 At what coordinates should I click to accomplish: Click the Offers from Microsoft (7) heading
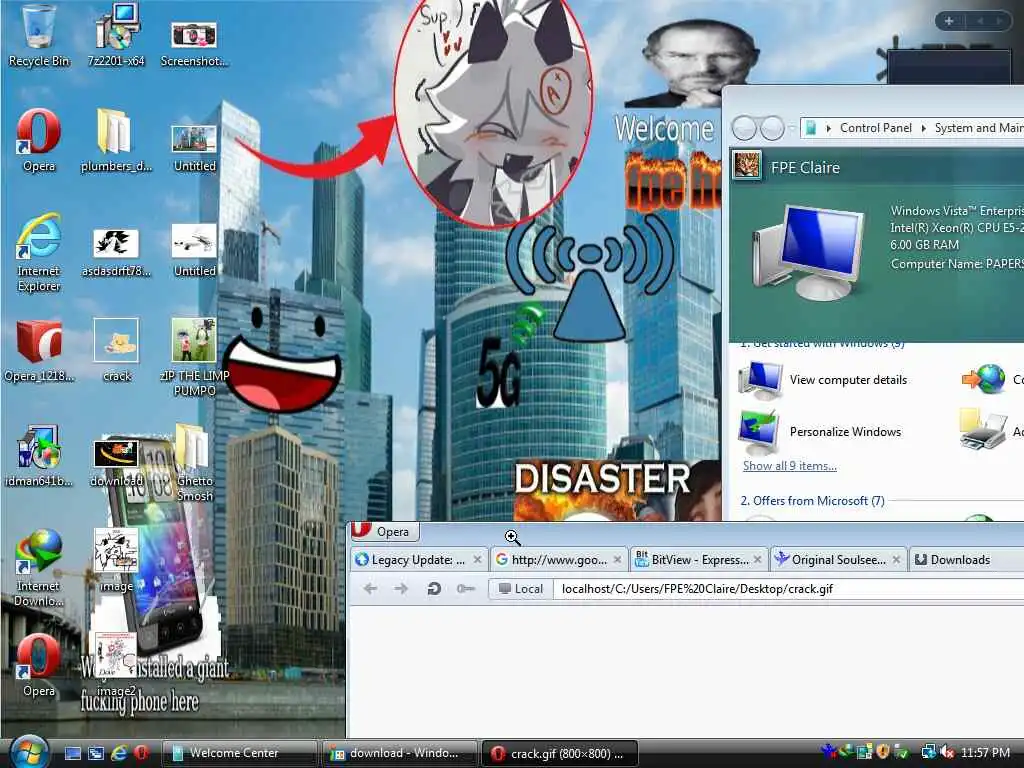point(812,501)
